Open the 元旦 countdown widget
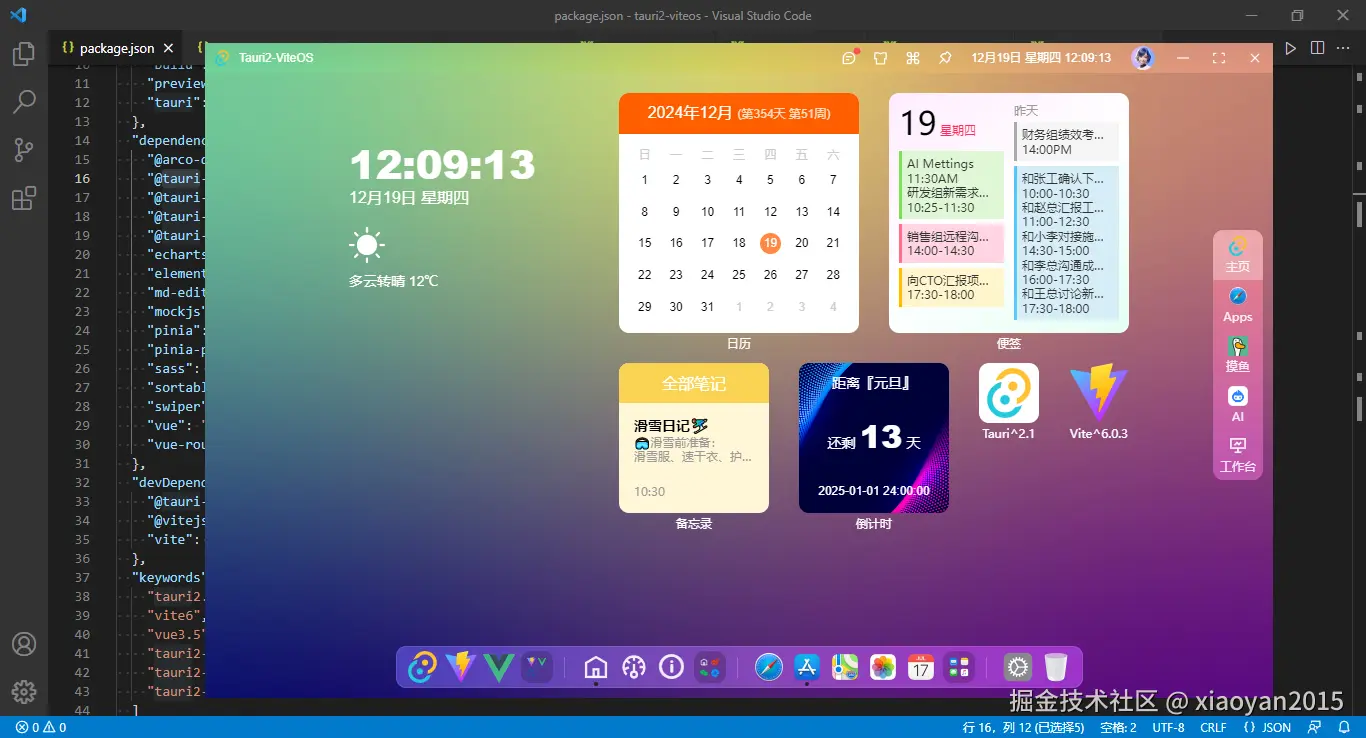 pyautogui.click(x=874, y=438)
